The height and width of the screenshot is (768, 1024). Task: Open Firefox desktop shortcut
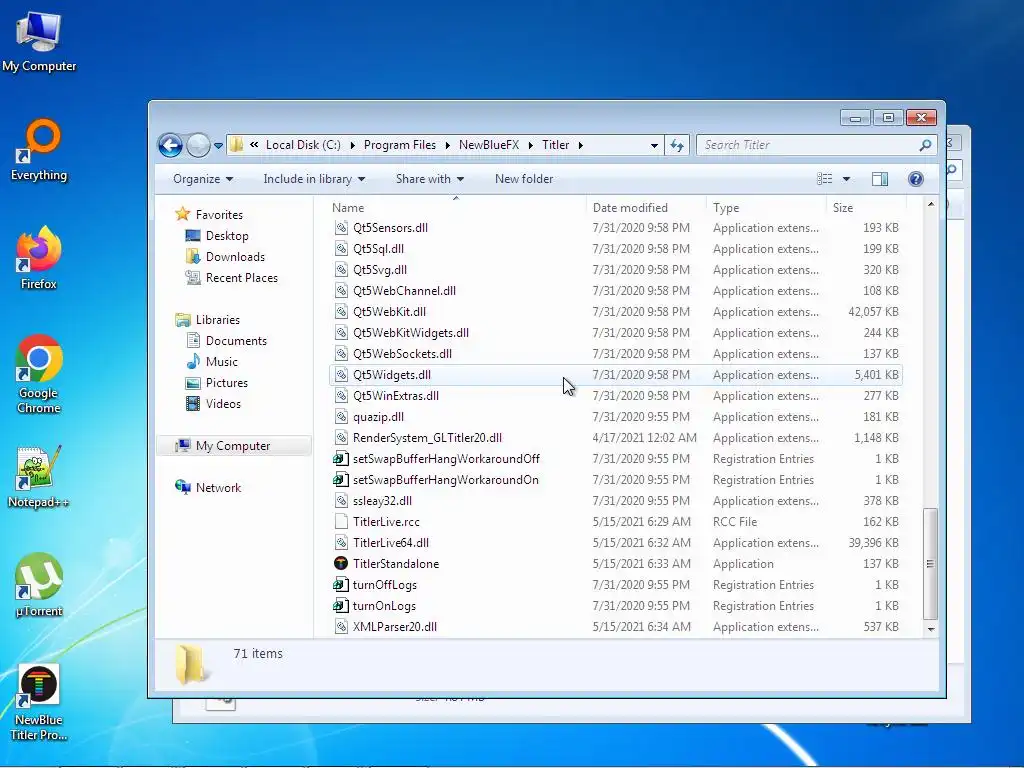pyautogui.click(x=39, y=258)
